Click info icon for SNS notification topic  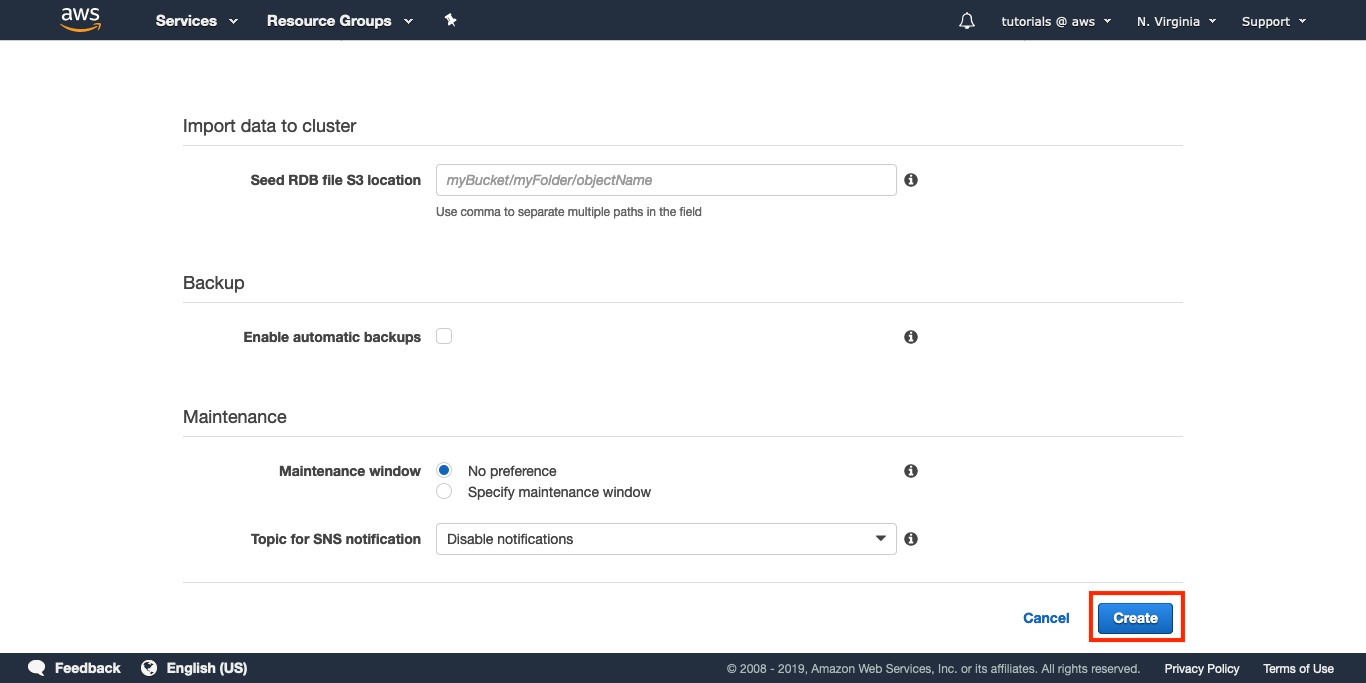pyautogui.click(x=911, y=539)
